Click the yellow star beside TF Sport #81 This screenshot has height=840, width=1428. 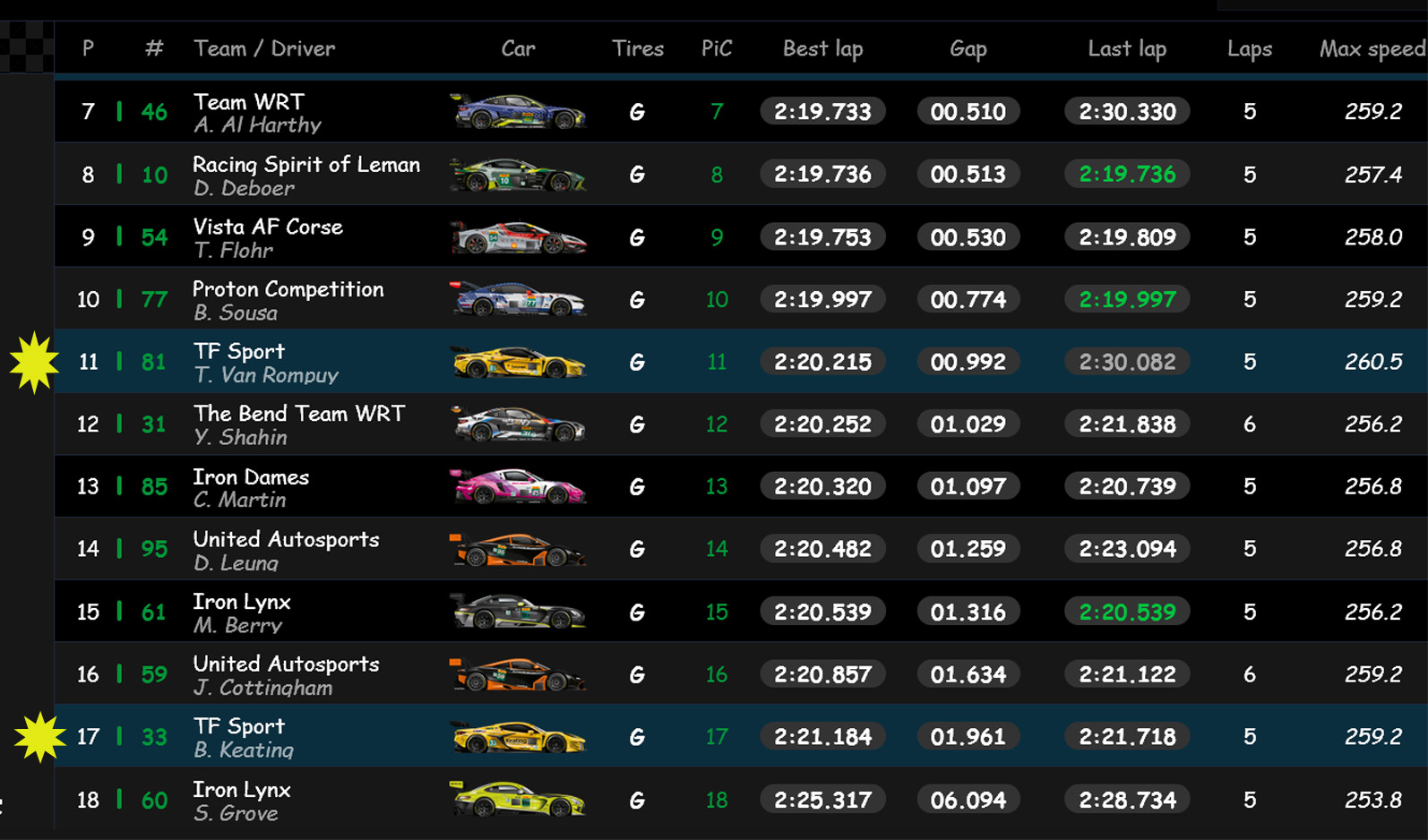[x=34, y=362]
